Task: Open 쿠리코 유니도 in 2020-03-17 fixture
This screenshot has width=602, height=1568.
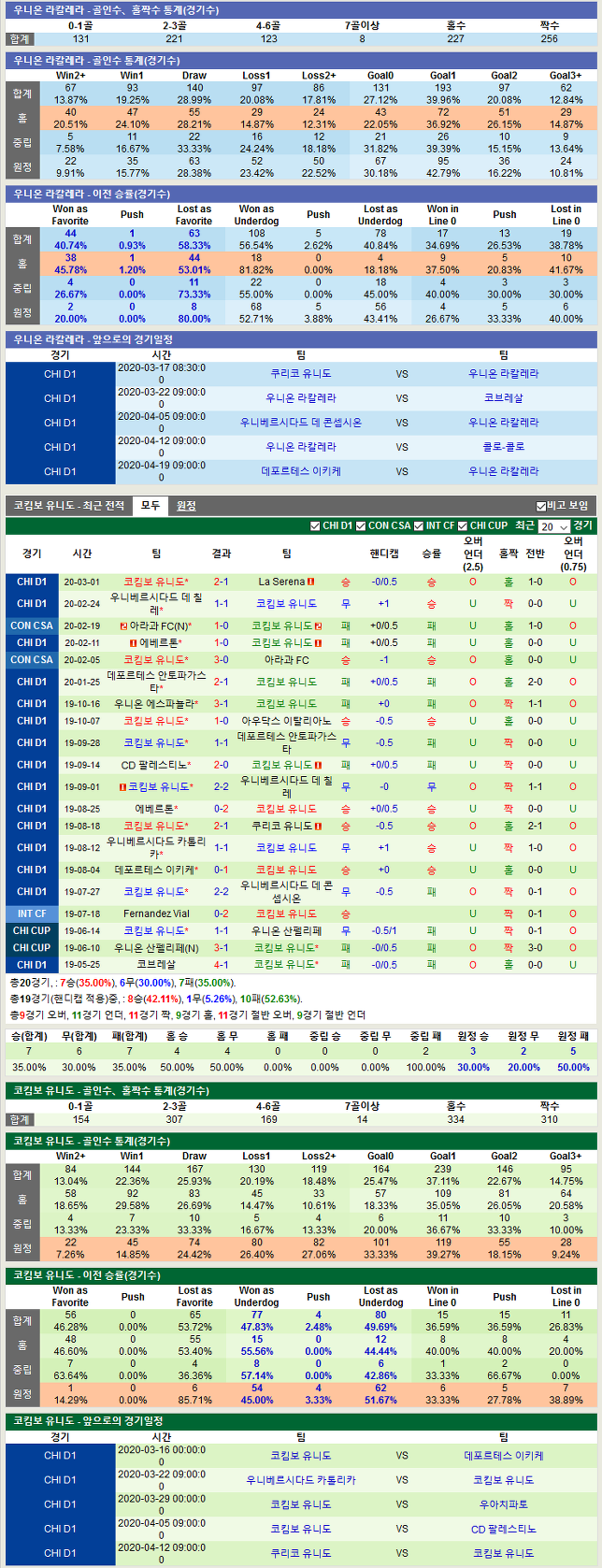Action: tap(301, 374)
